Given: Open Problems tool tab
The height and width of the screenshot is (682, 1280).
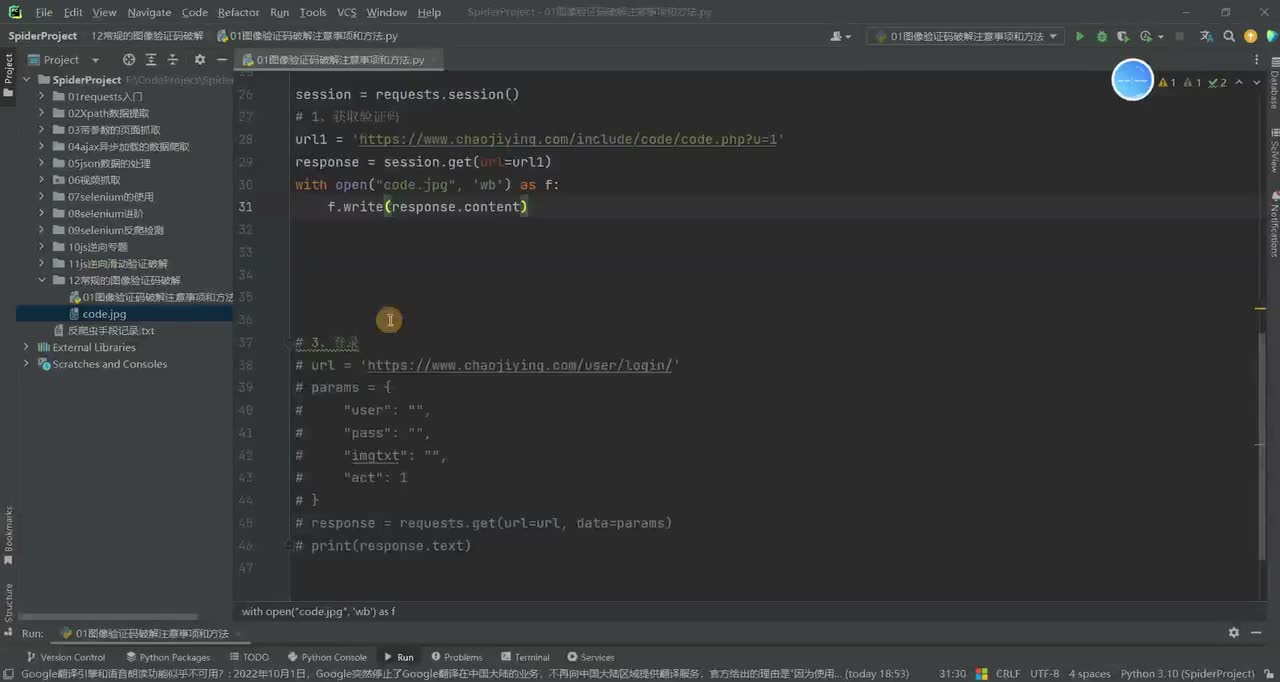Looking at the screenshot, I should [x=455, y=657].
